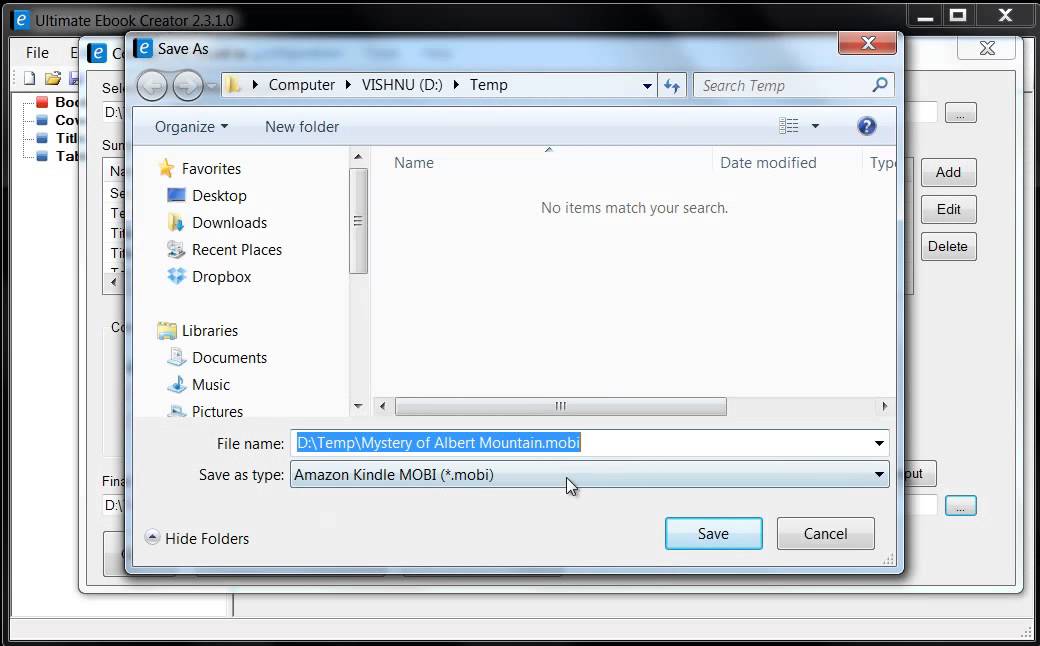Image resolution: width=1040 pixels, height=646 pixels.
Task: Click Open folder icon in main toolbar
Action: 52,78
